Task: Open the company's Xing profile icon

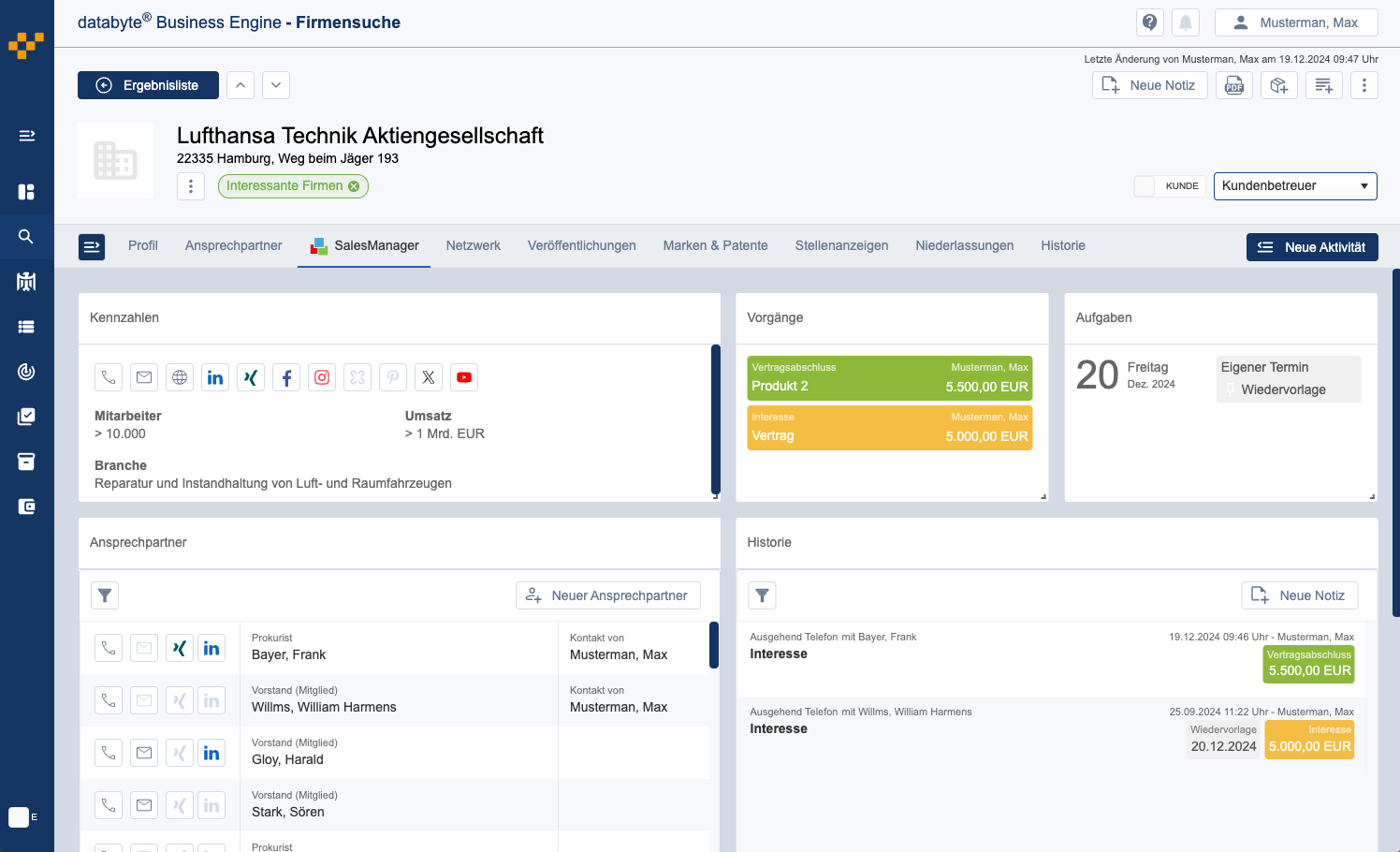Action: tap(251, 377)
